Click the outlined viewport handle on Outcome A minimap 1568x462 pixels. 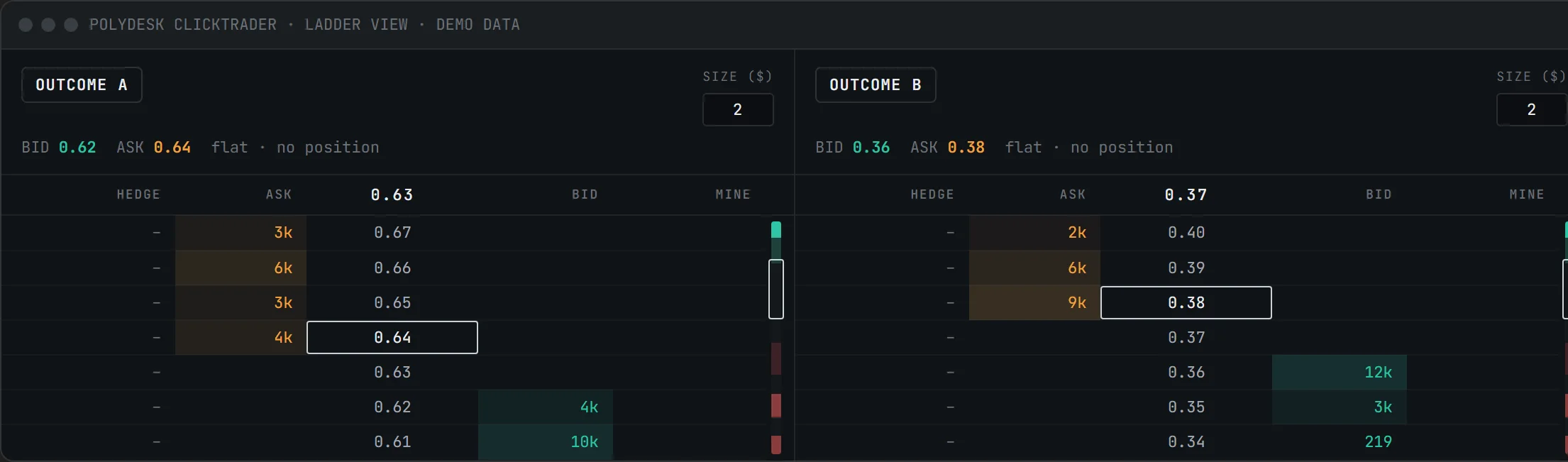pyautogui.click(x=776, y=289)
